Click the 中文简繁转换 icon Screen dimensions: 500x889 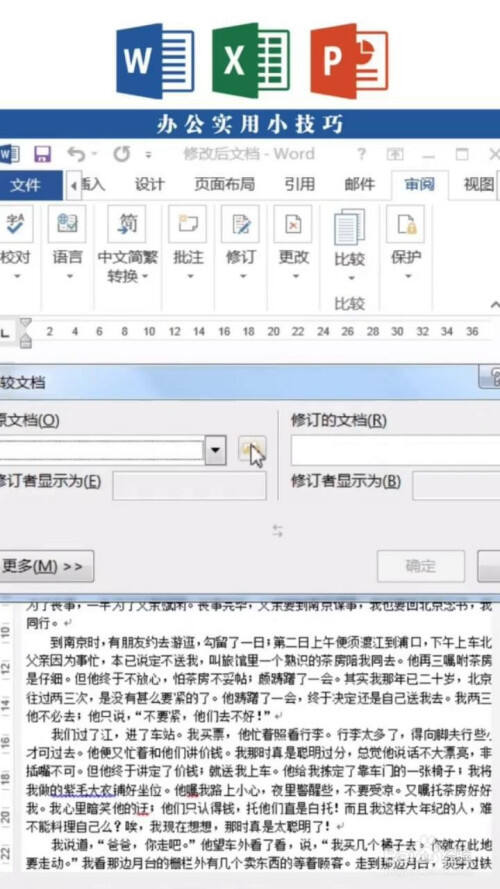[x=127, y=224]
